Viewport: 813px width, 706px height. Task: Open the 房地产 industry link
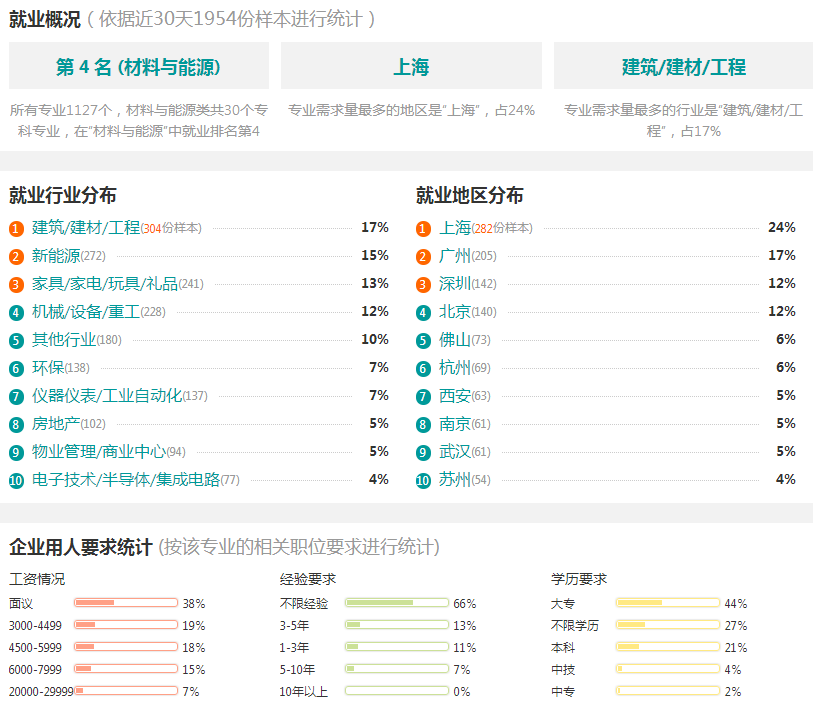coord(57,423)
